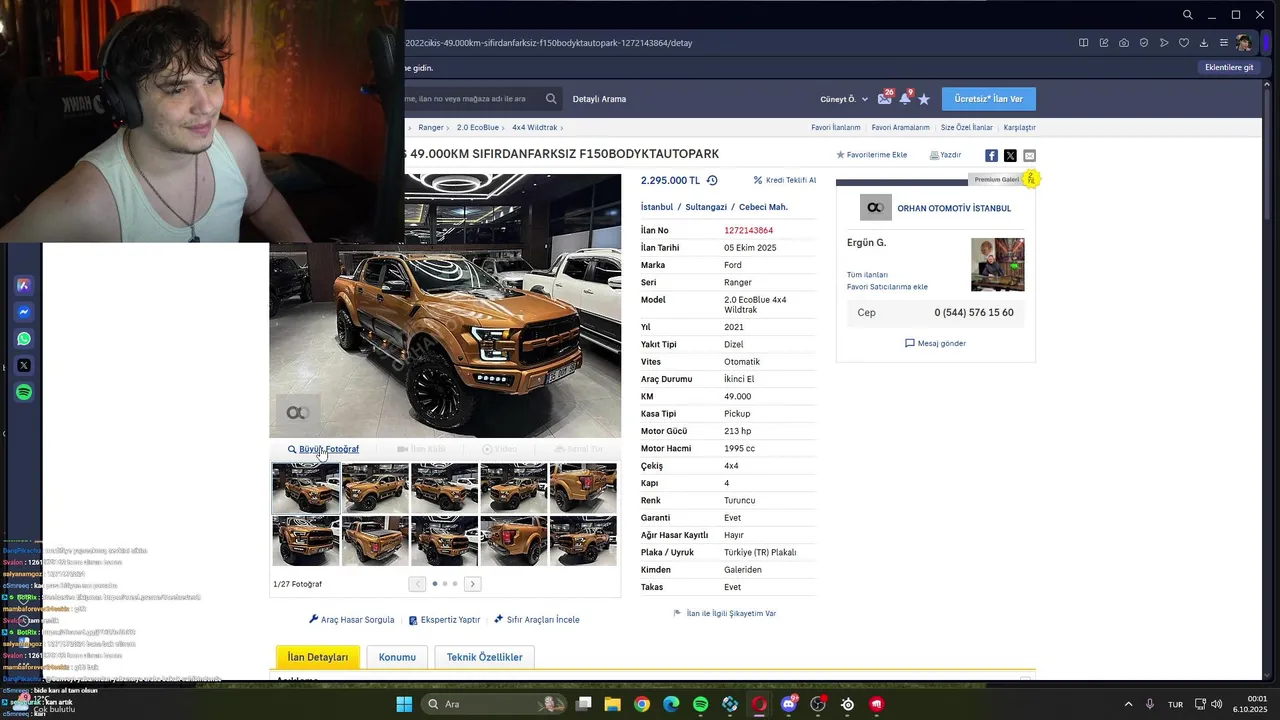
Task: Click Cebeci Mah. location link
Action: click(x=763, y=207)
